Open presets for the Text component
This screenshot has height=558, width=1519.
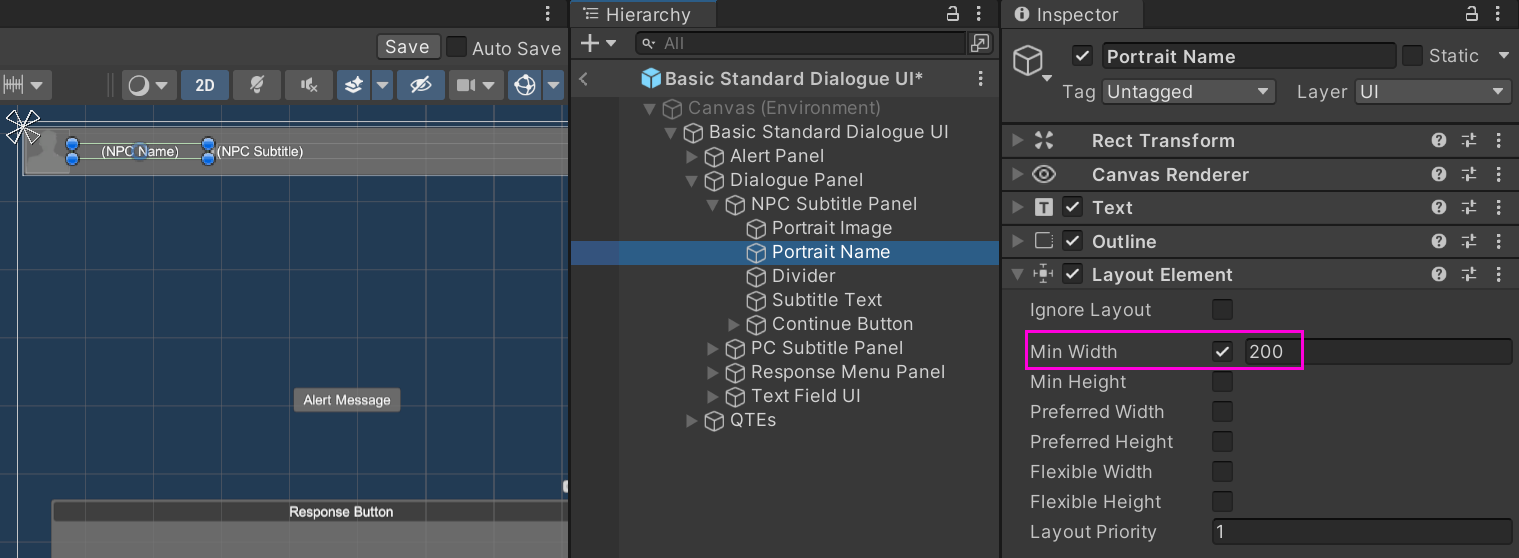(x=1469, y=207)
